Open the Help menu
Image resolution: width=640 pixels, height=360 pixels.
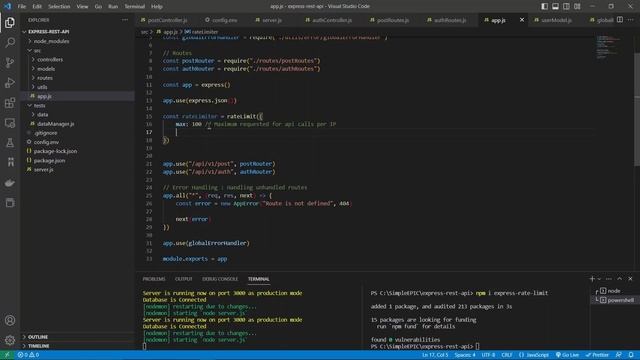click(x=157, y=6)
